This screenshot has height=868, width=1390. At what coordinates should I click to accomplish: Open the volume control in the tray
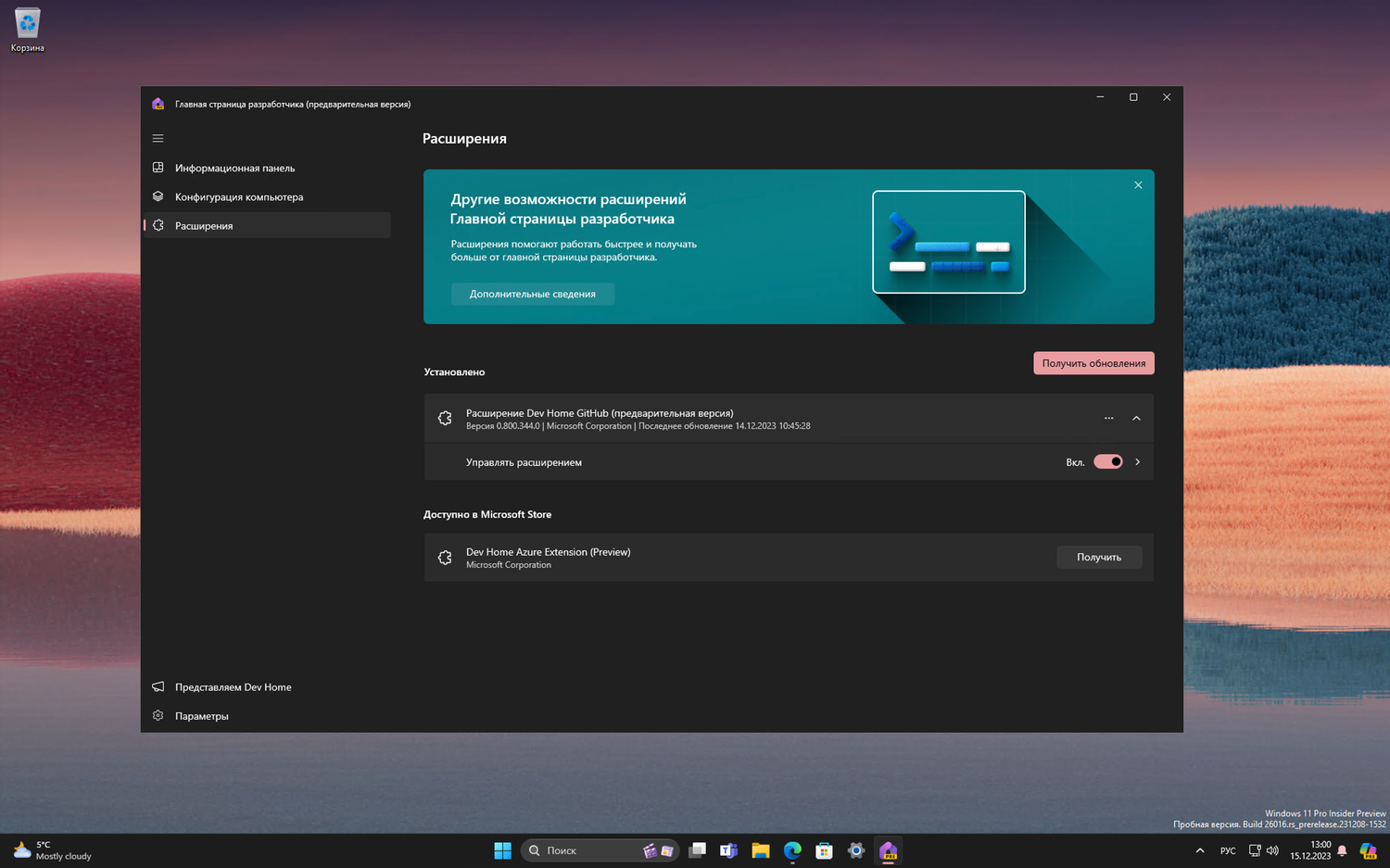tap(1272, 850)
